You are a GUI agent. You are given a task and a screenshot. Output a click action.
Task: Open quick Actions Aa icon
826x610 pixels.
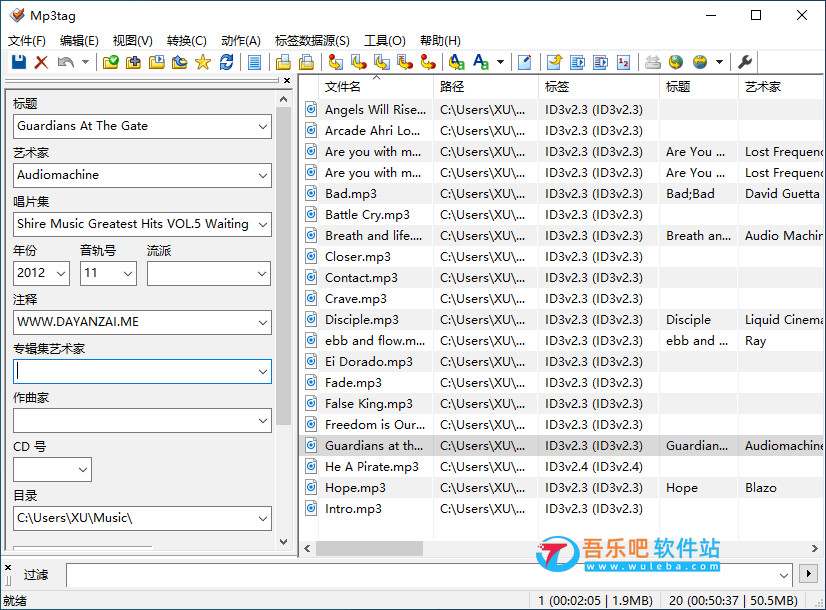pyautogui.click(x=480, y=62)
